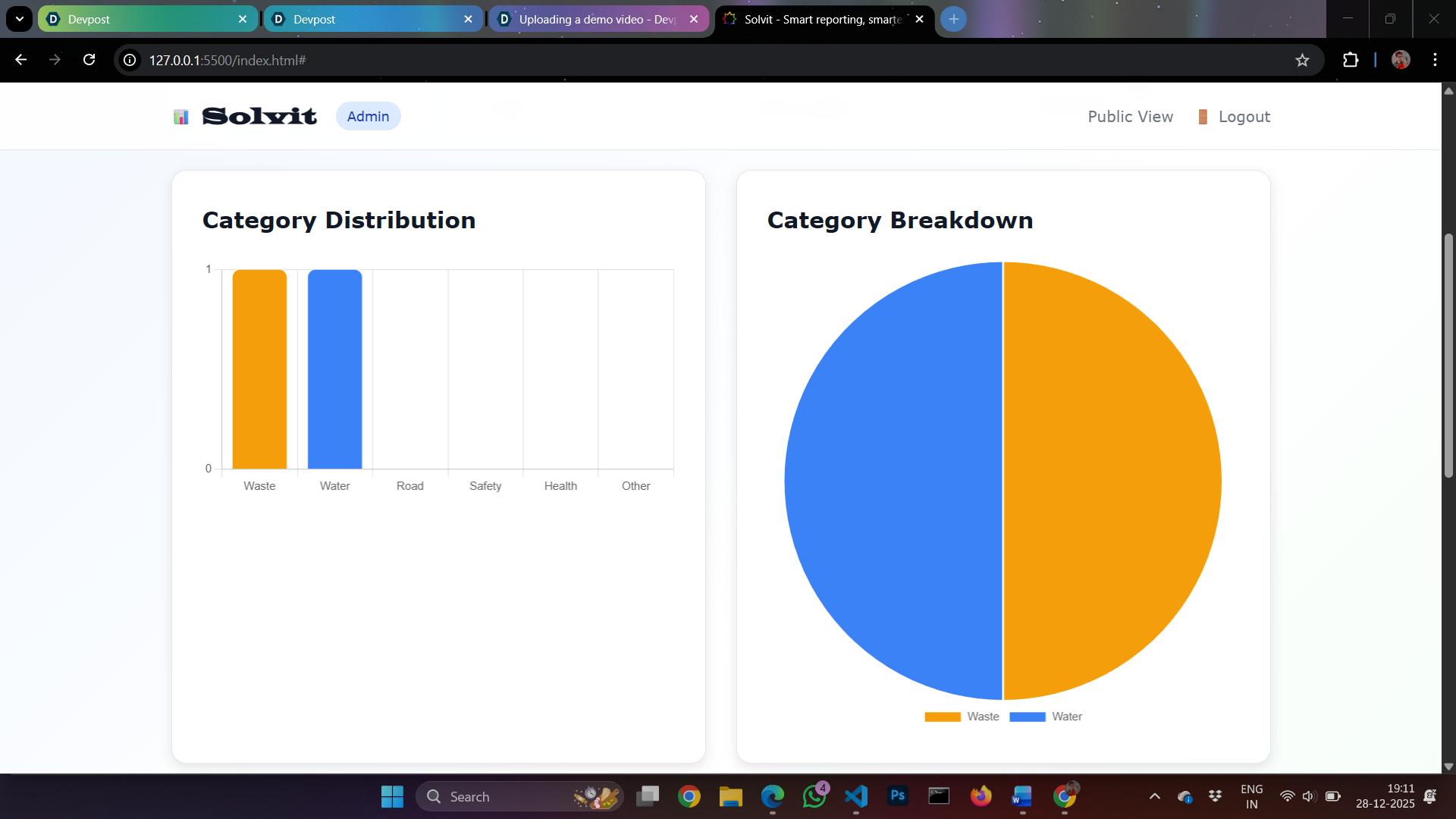Open the tab search dropdown
Viewport: 1456px width, 819px height.
19,19
